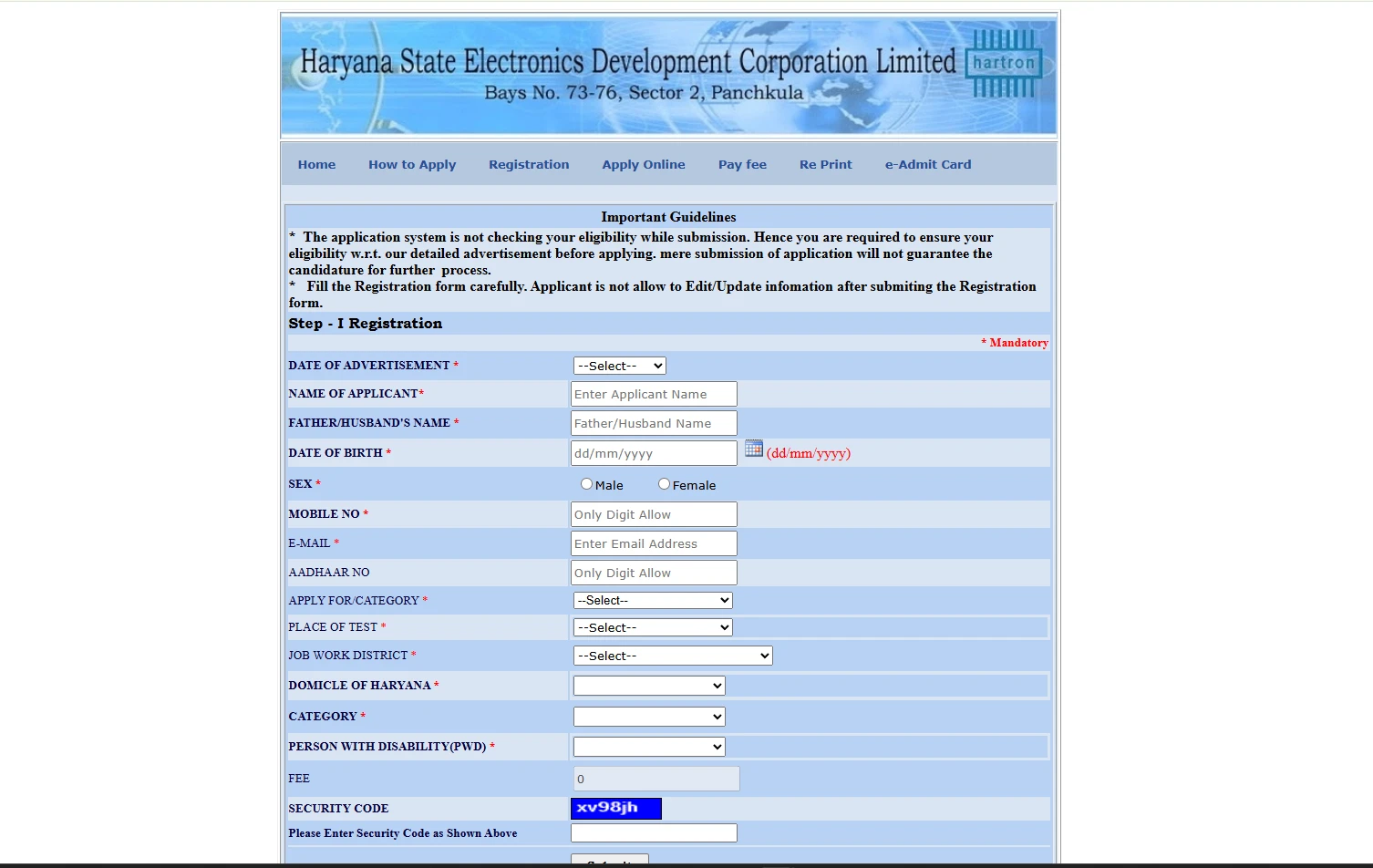Click the disabled FEE field showing 0
The height and width of the screenshot is (868, 1373).
coord(656,779)
